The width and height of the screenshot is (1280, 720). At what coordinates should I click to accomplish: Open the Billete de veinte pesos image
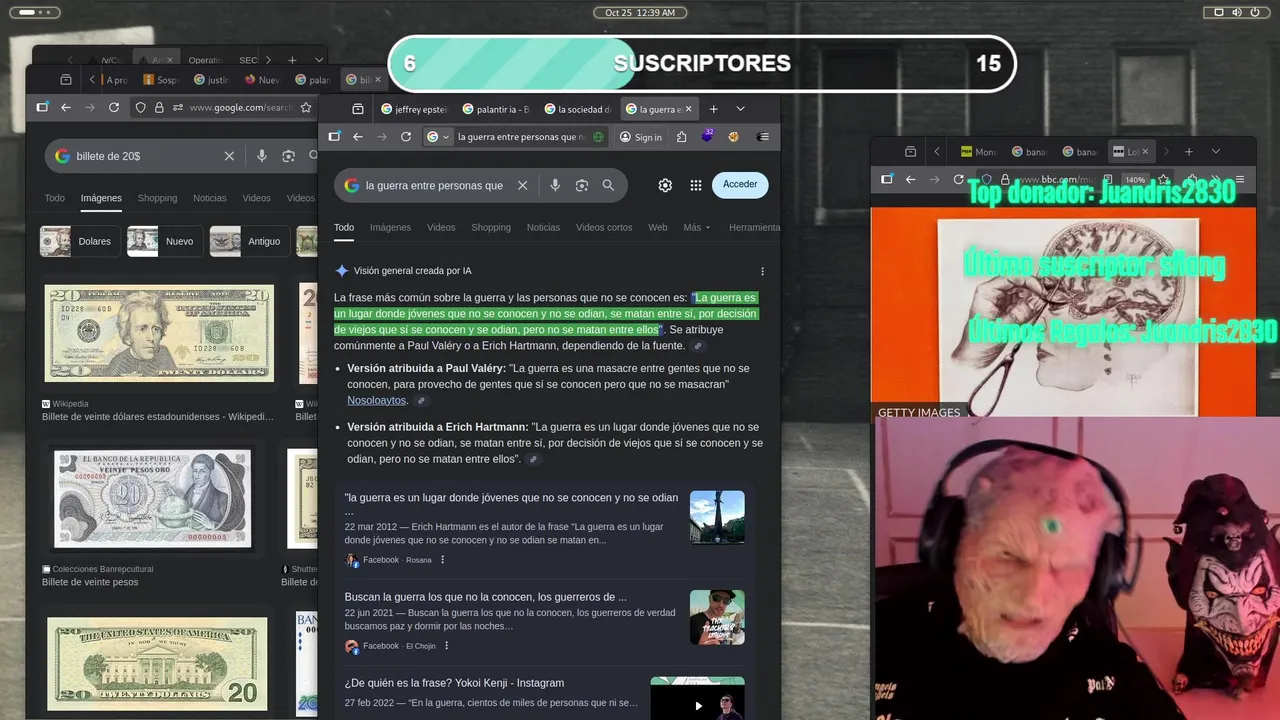click(x=152, y=498)
